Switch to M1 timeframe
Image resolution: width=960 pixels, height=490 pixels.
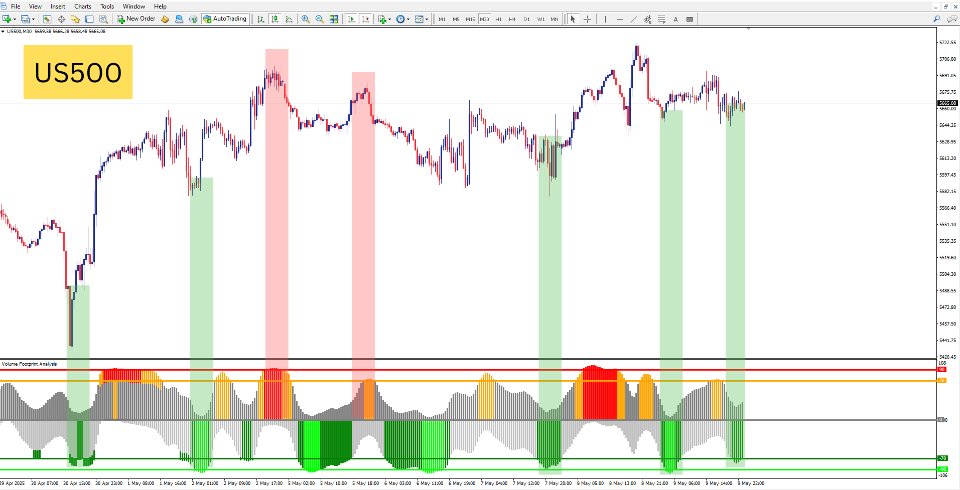(442, 19)
